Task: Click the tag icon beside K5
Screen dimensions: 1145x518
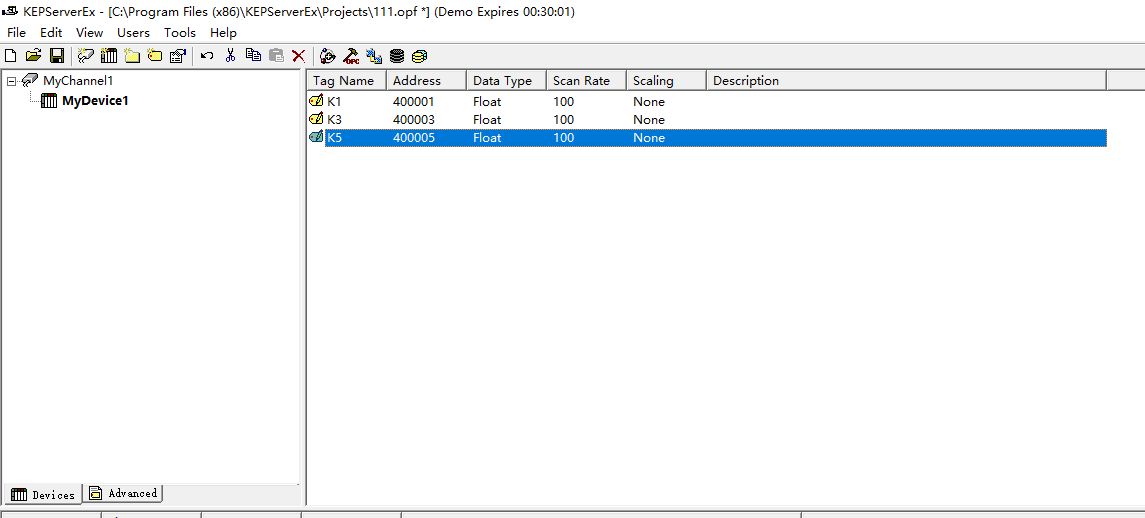Action: click(x=316, y=137)
